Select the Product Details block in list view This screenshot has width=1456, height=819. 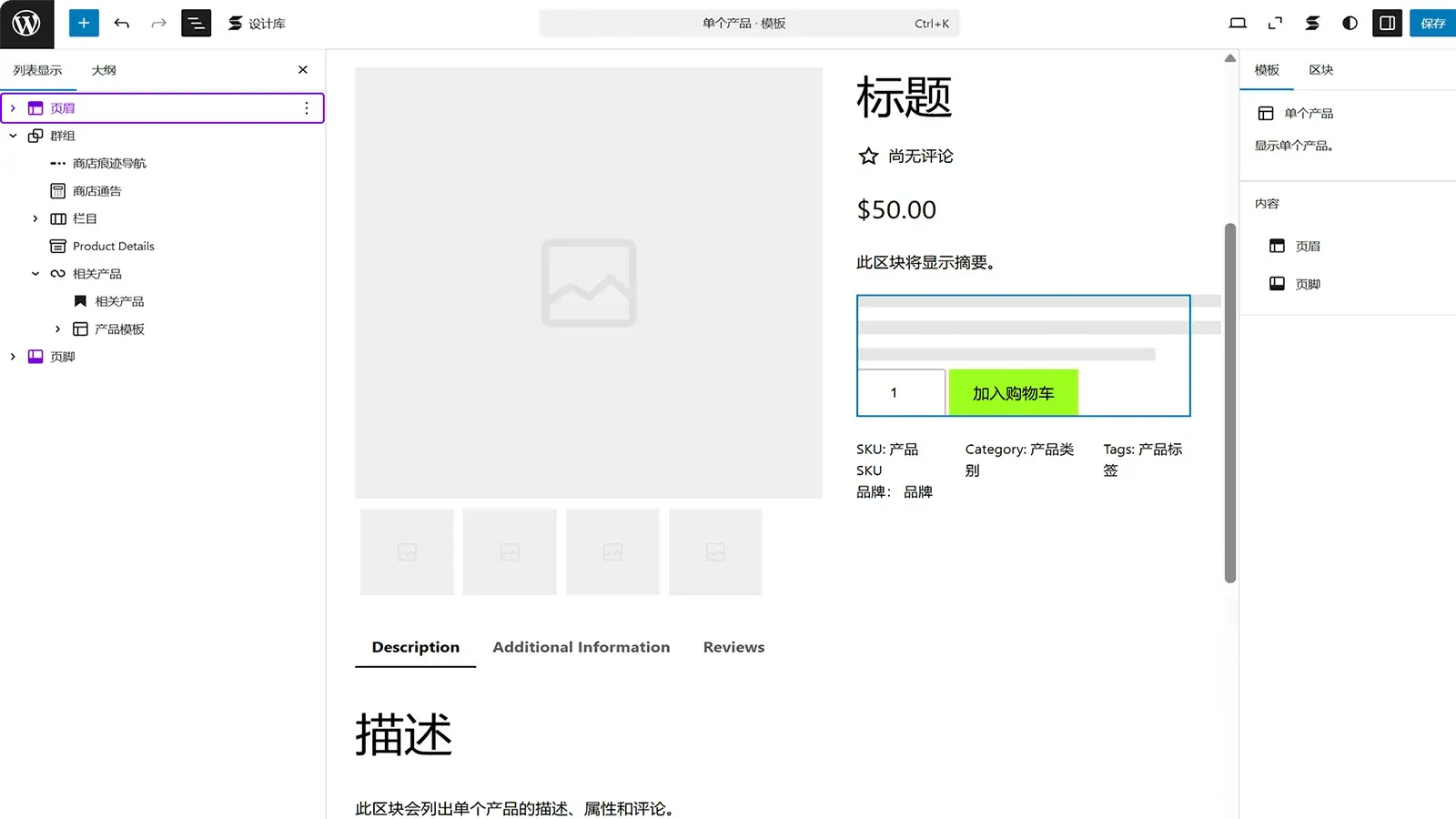point(113,246)
